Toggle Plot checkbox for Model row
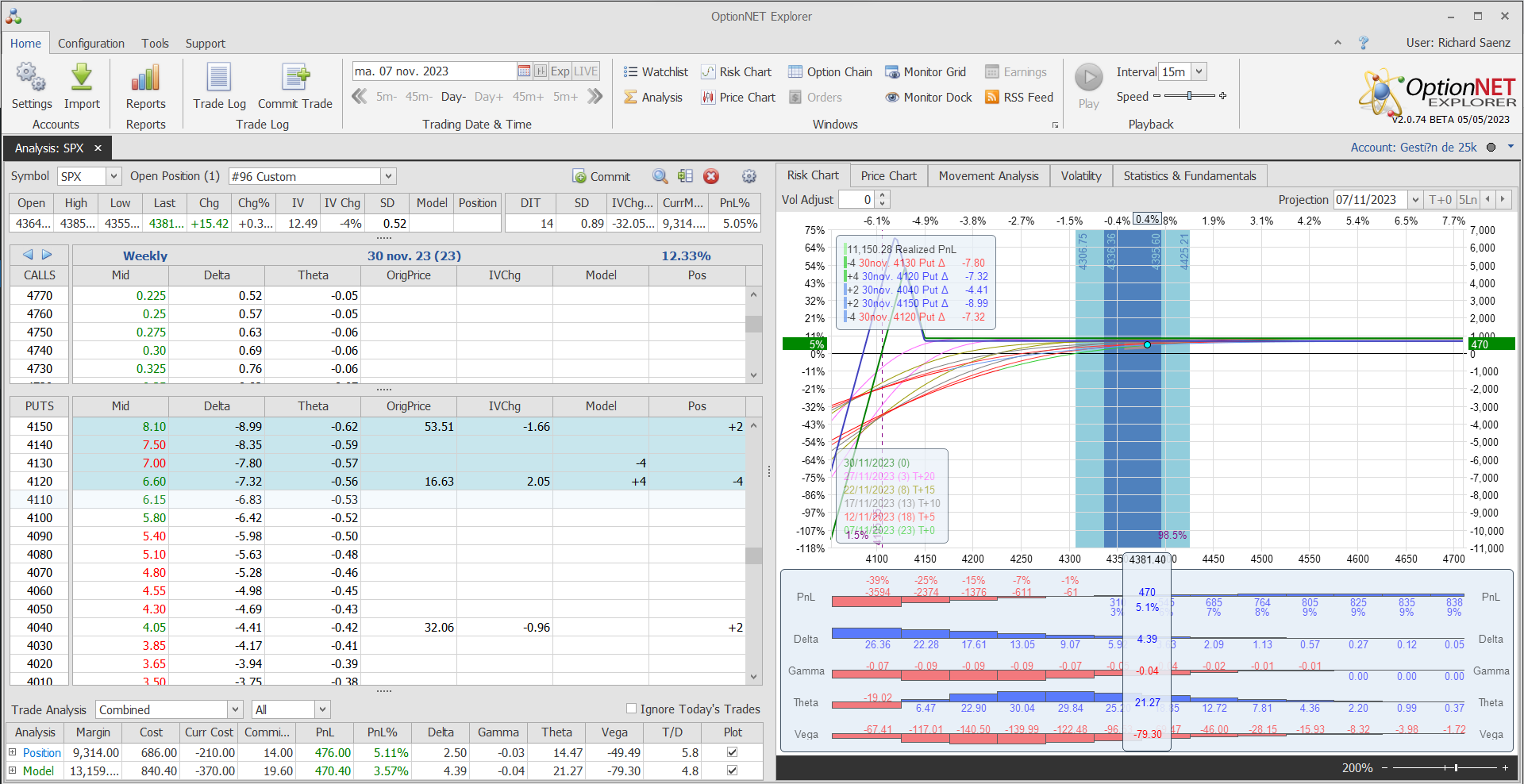 pos(732,771)
